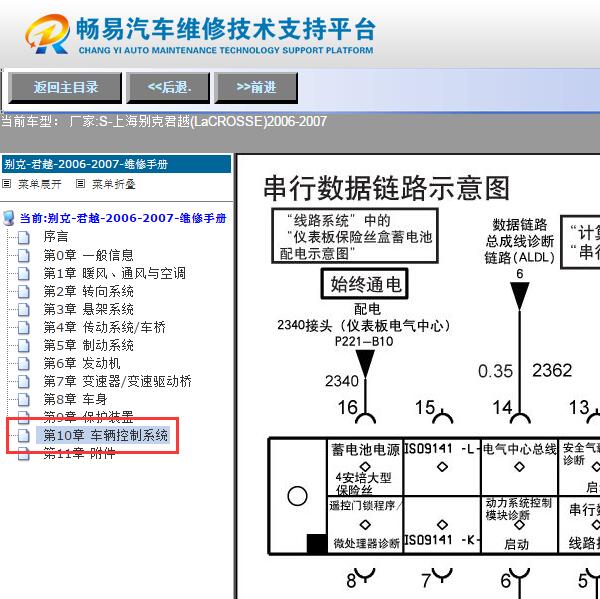Open 第2章 转向系统
The width and height of the screenshot is (600, 599).
pos(88,292)
